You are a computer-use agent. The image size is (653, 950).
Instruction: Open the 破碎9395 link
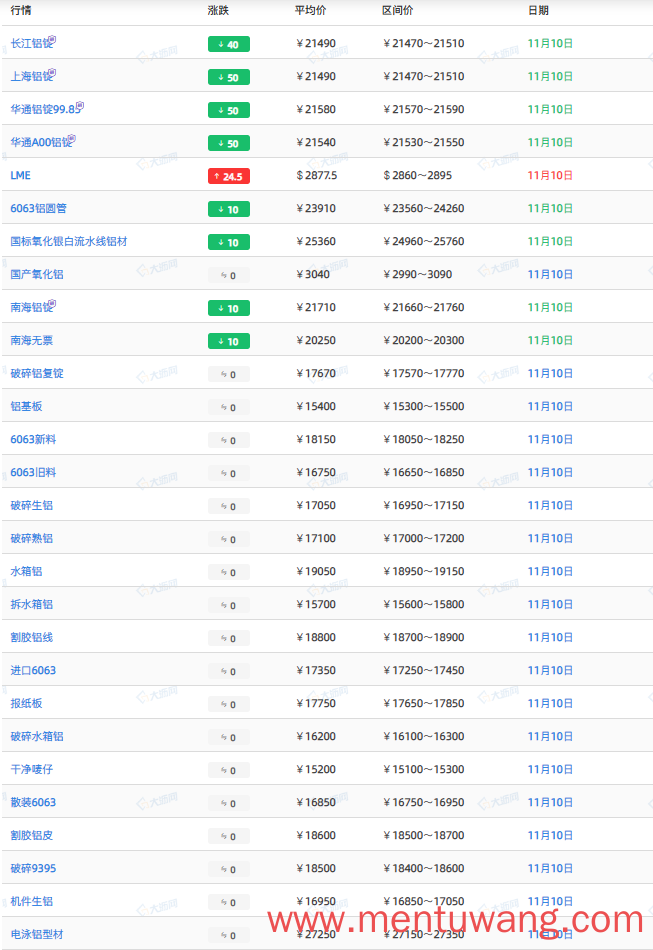click(33, 868)
